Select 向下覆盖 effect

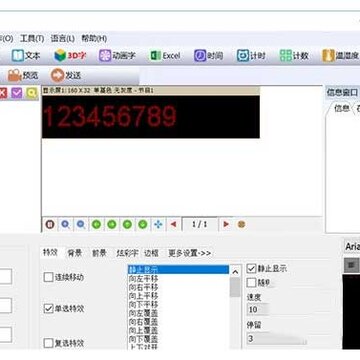click(x=179, y=339)
